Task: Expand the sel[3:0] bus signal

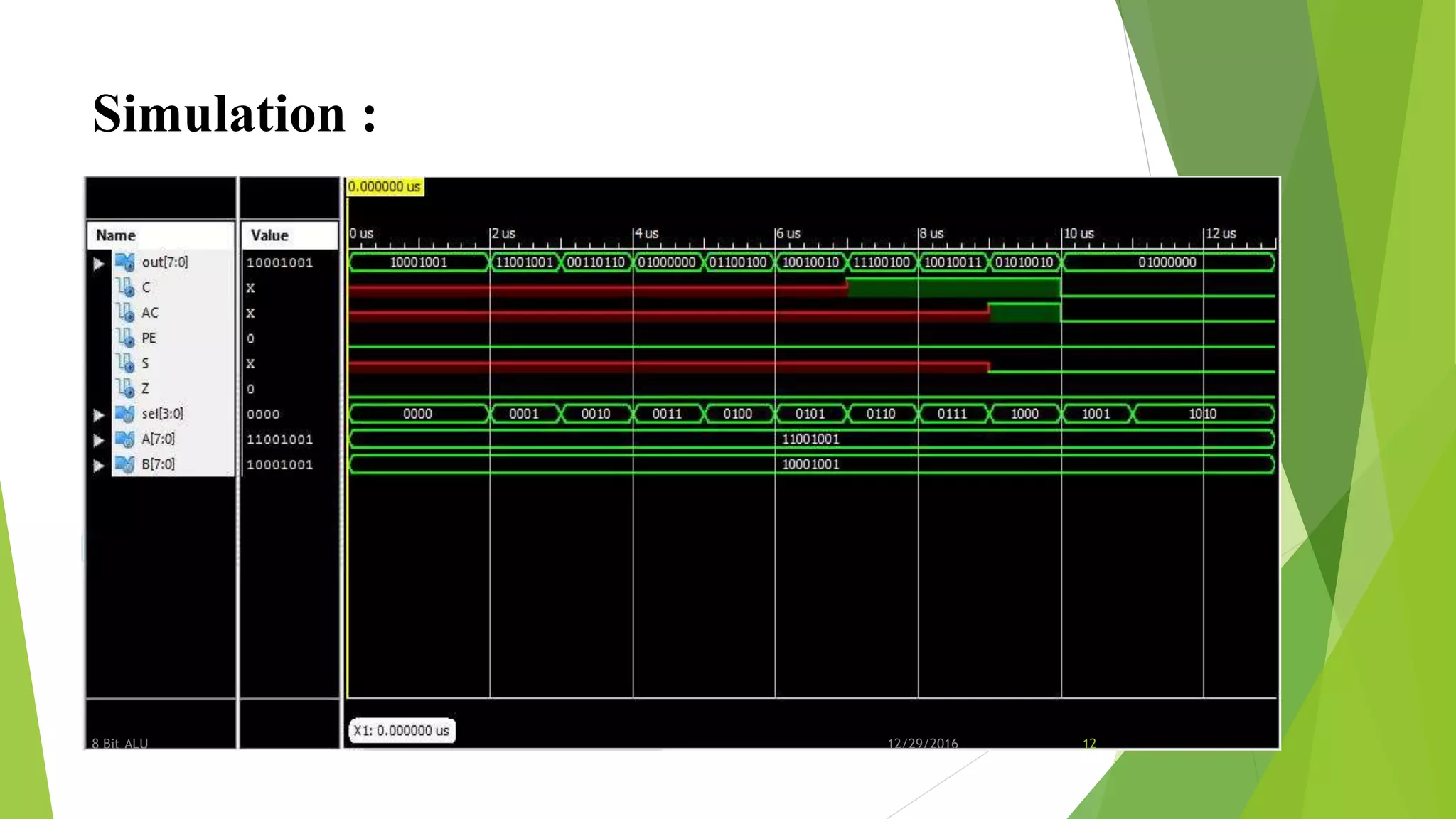Action: (99, 415)
